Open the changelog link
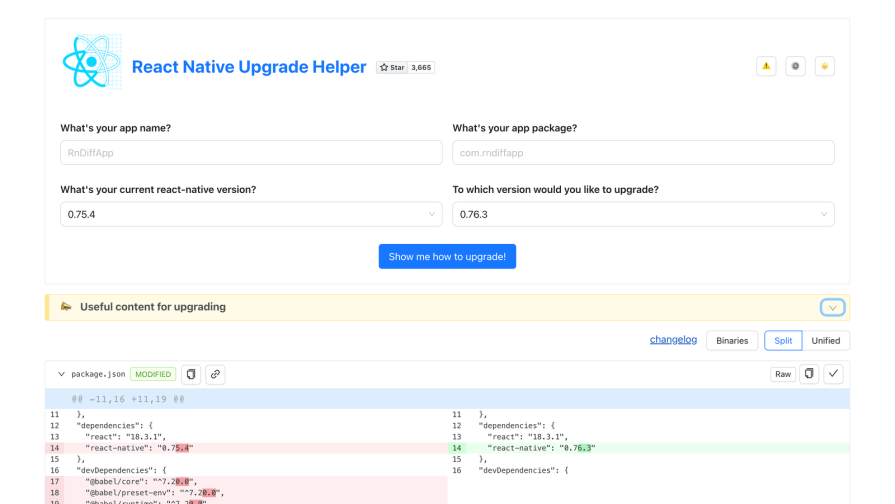 (x=673, y=340)
